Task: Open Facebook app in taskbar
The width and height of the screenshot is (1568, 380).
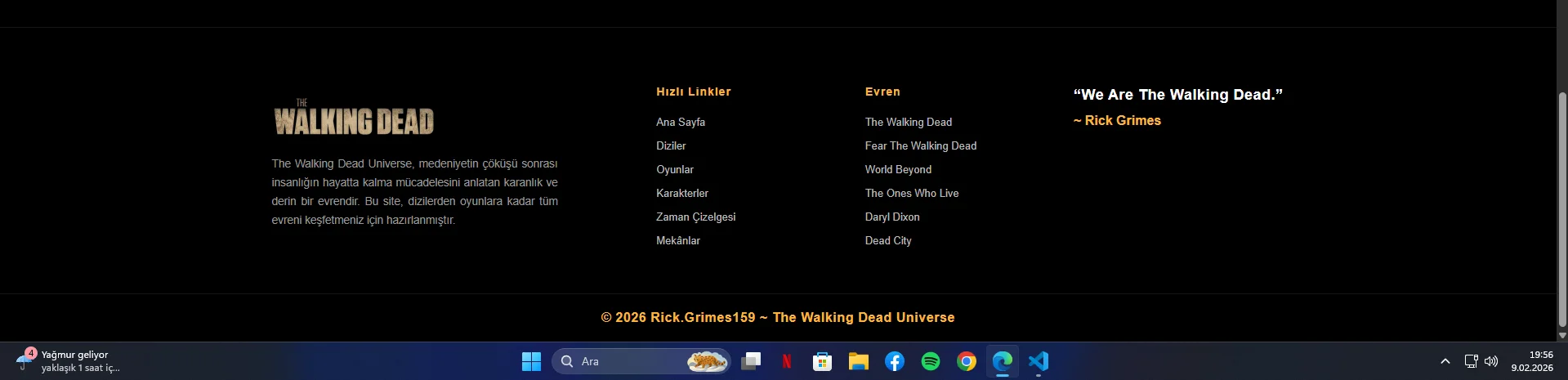Action: coord(894,361)
